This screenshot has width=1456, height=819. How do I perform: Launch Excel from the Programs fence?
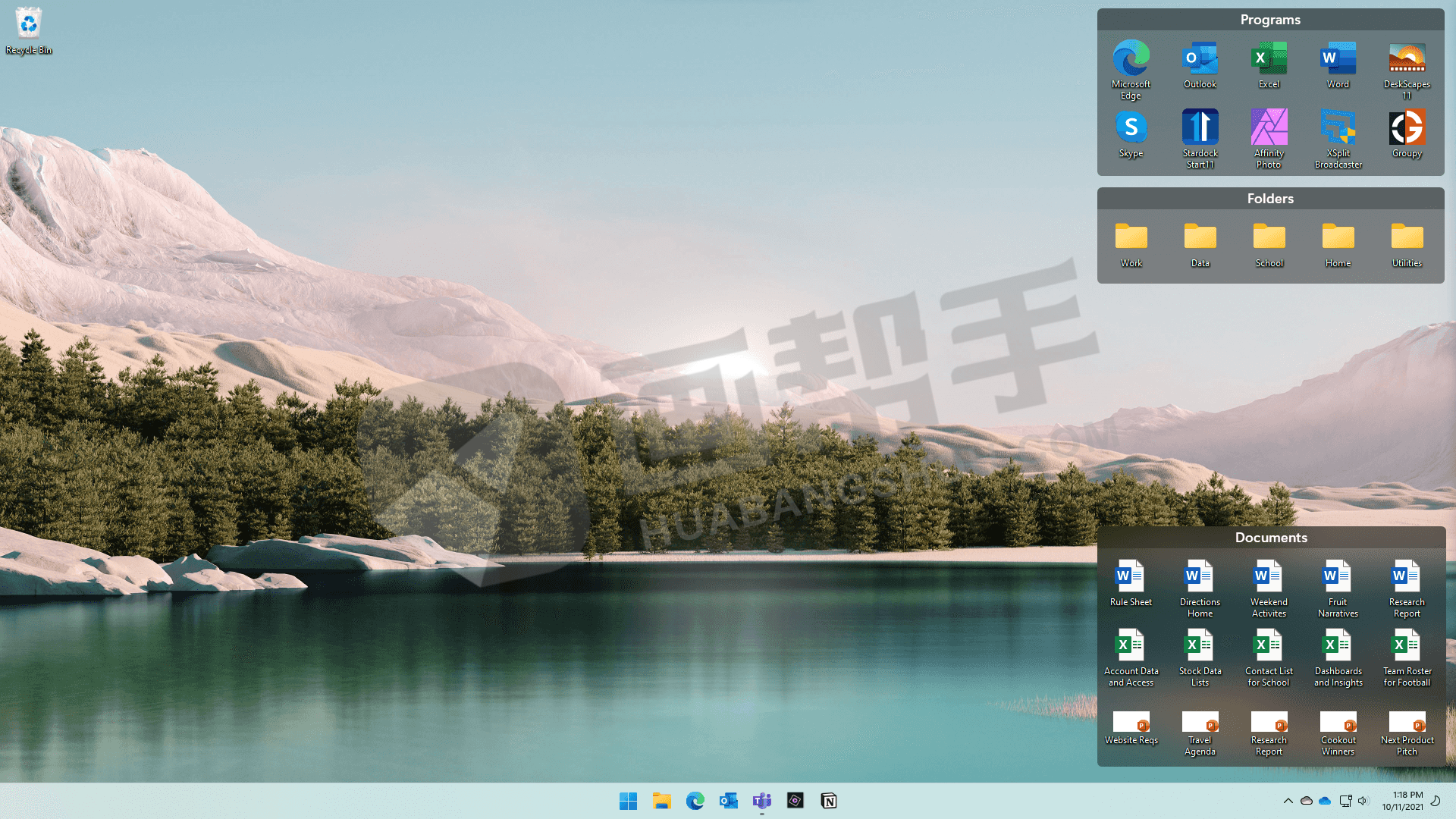coord(1269,65)
